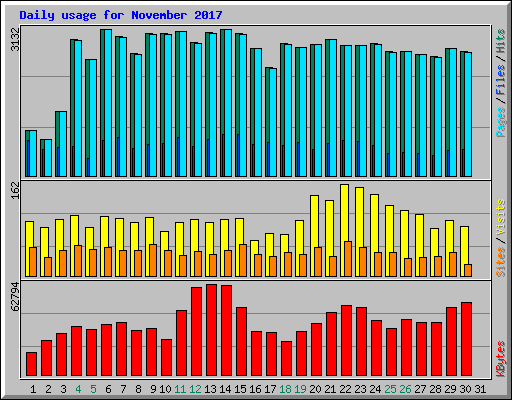Click the cyan files bar for day 6
Screen dimensions: 512x400
click(x=108, y=103)
